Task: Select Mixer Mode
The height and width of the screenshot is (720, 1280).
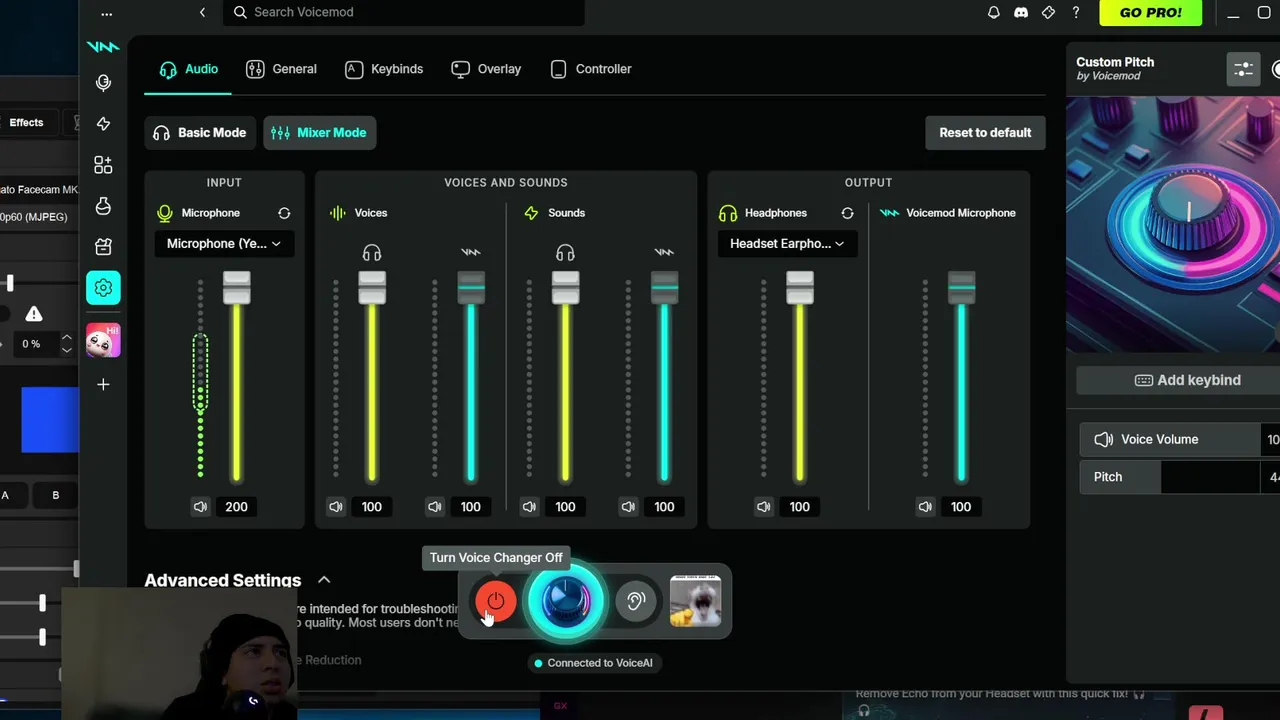Action: (x=319, y=132)
